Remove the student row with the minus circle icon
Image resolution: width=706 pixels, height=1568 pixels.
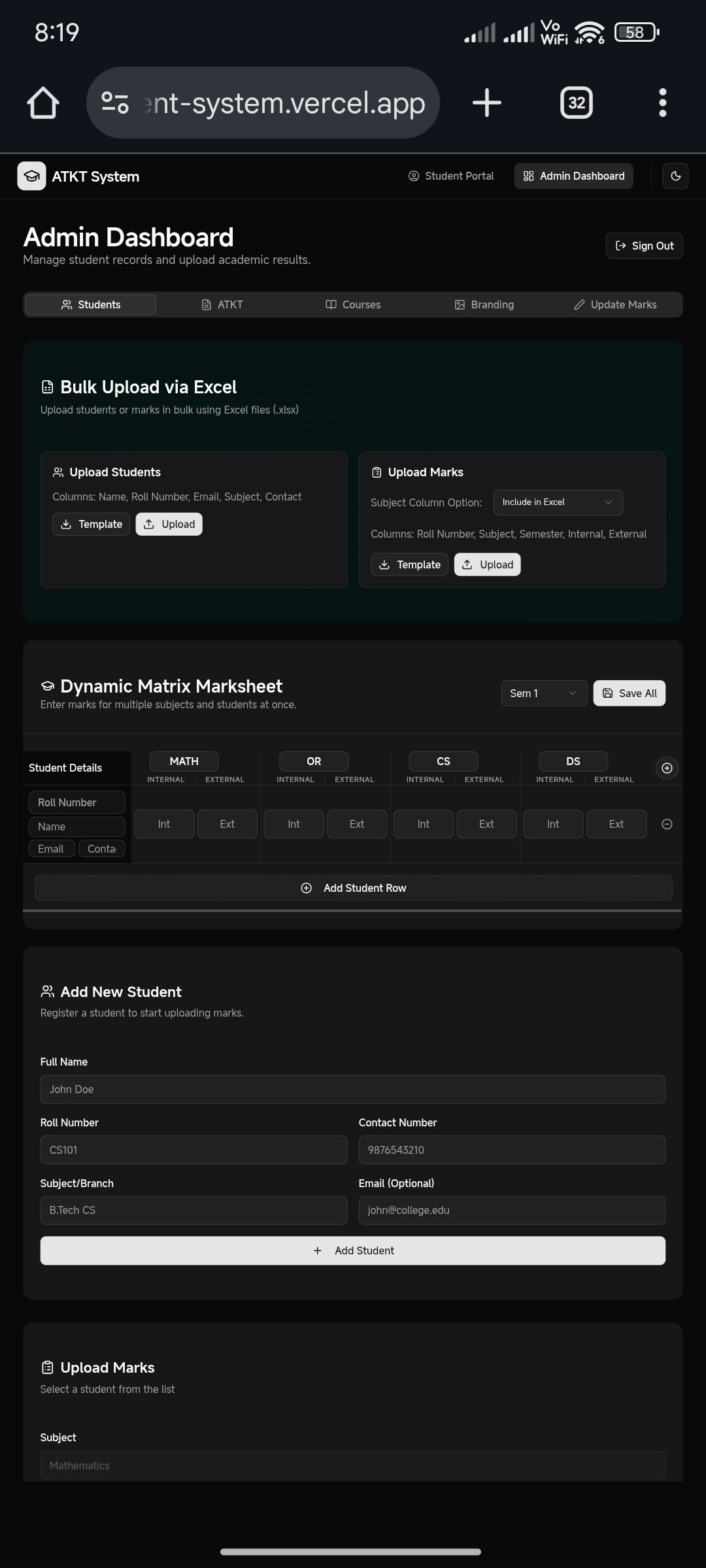tap(667, 825)
